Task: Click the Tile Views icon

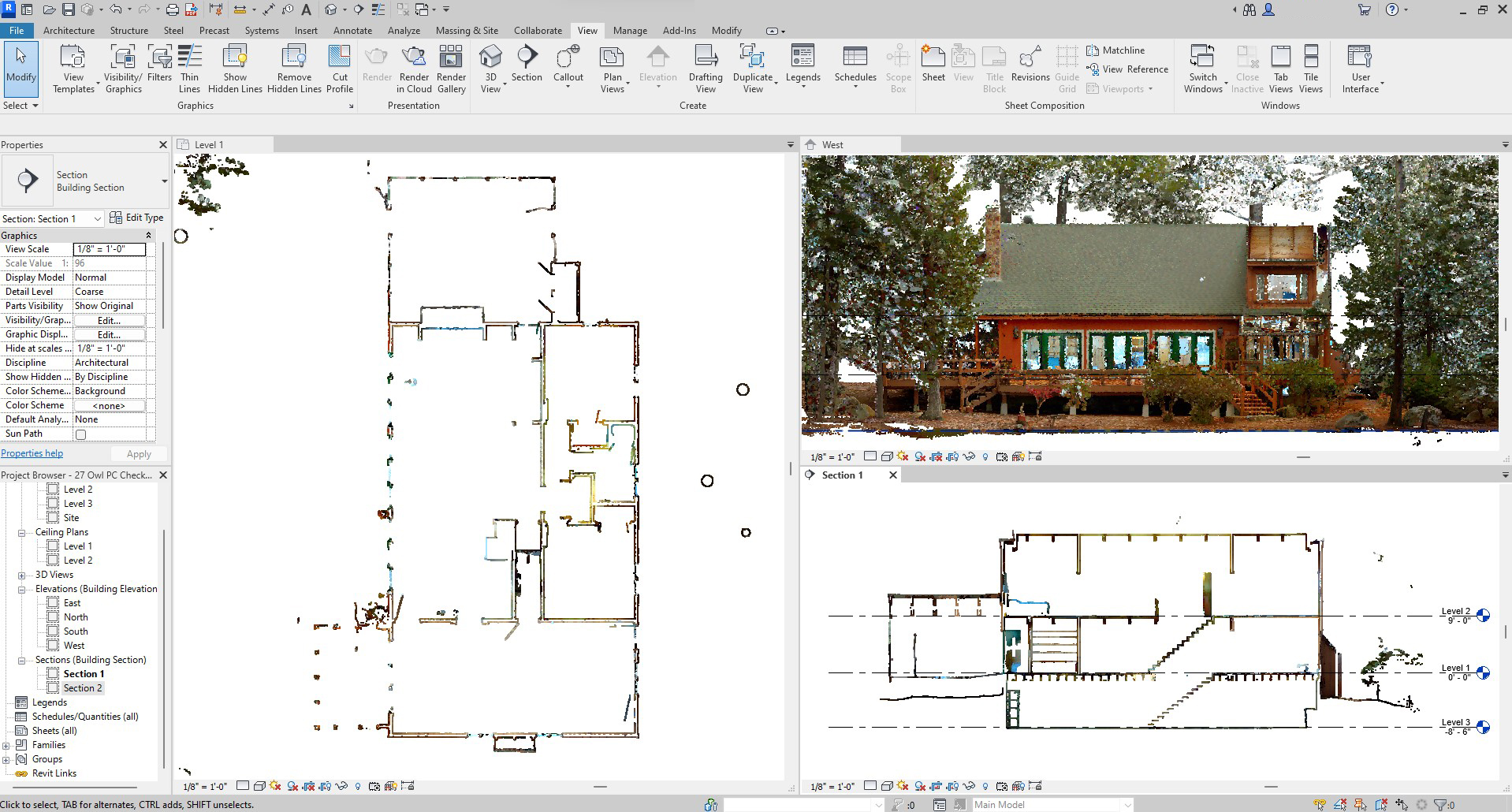Action: click(x=1310, y=68)
